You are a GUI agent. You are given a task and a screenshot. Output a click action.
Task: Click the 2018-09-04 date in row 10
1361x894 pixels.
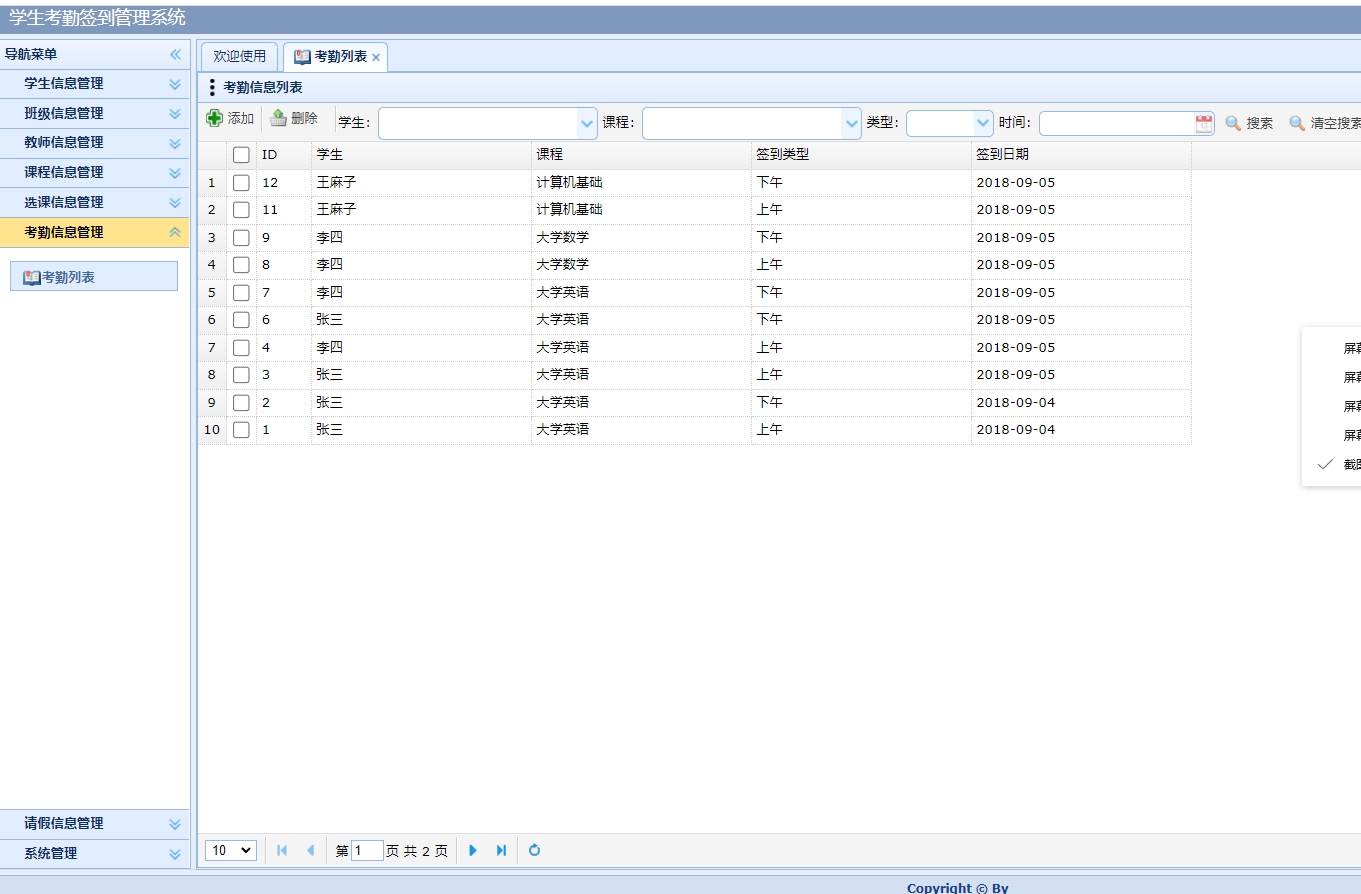click(x=1015, y=430)
